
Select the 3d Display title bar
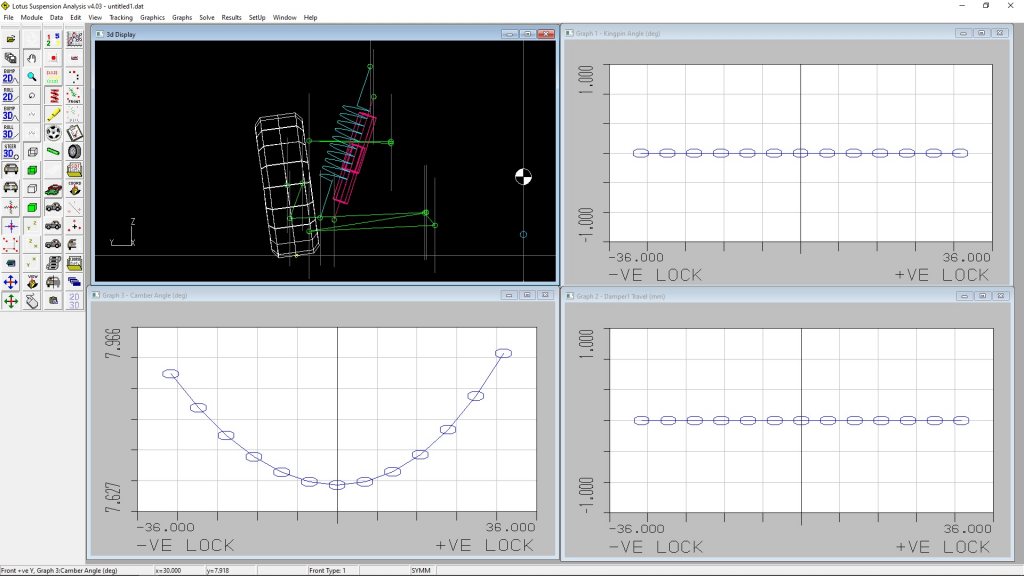click(x=325, y=34)
